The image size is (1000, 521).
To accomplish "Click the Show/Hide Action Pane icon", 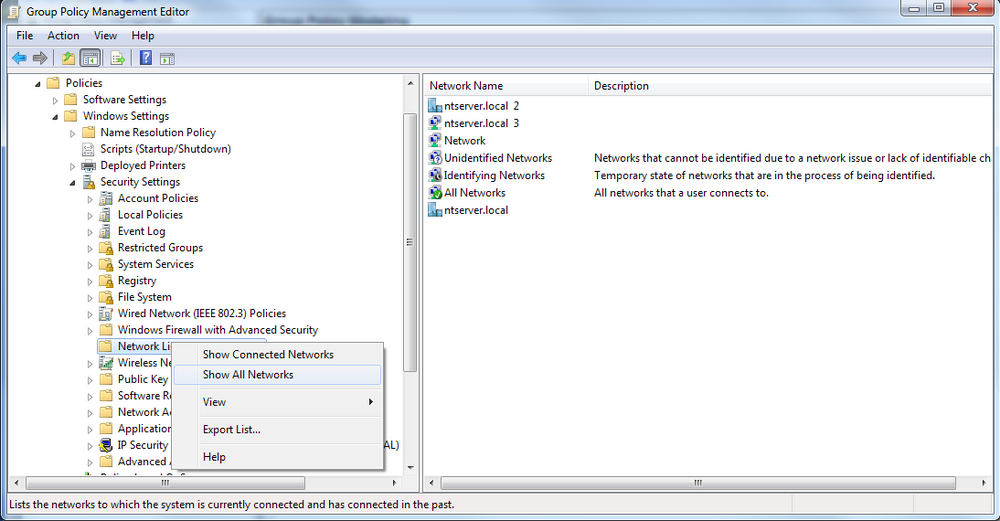I will click(167, 59).
